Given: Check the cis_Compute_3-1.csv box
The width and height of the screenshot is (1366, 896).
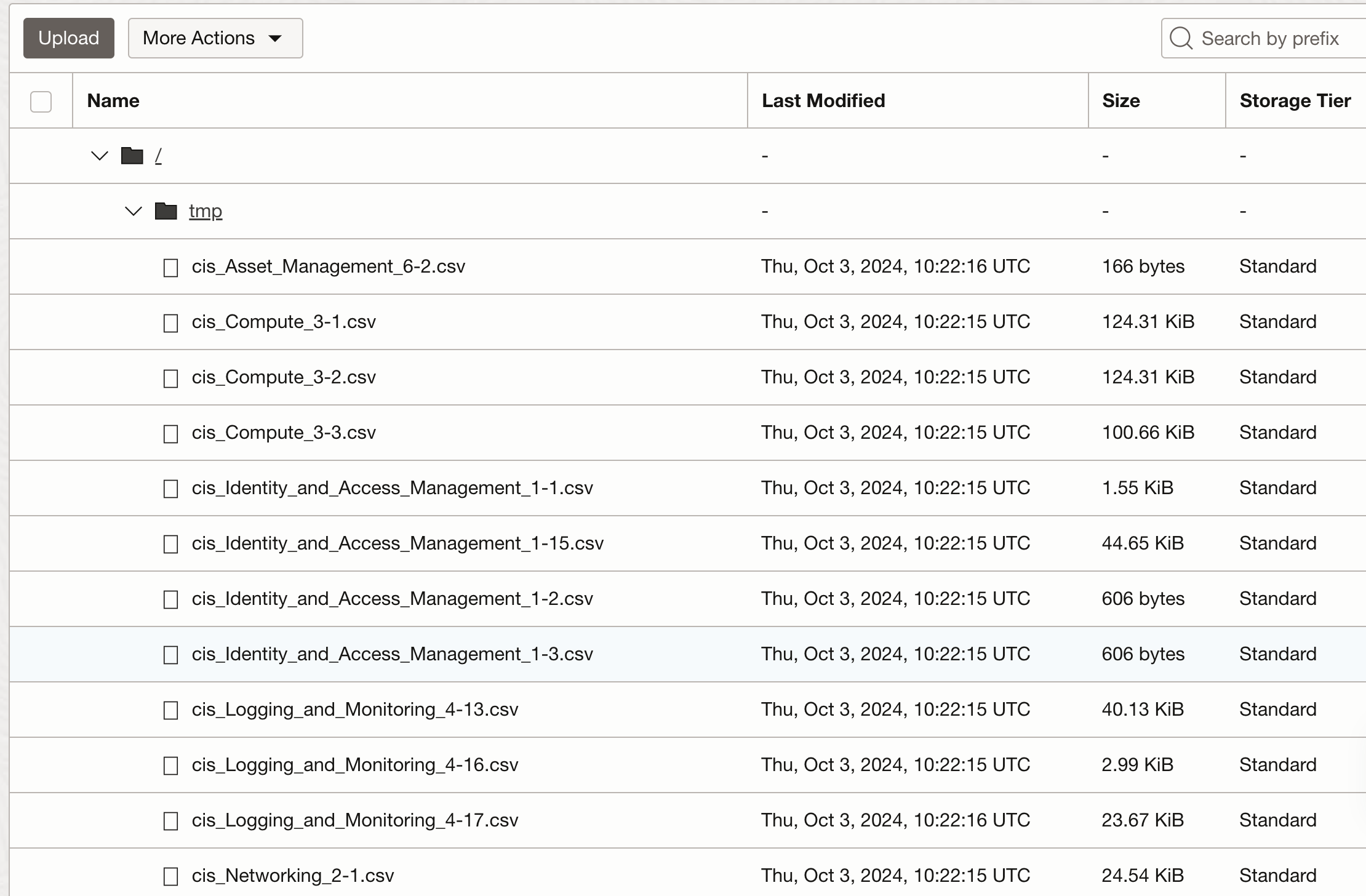Looking at the screenshot, I should click(170, 322).
